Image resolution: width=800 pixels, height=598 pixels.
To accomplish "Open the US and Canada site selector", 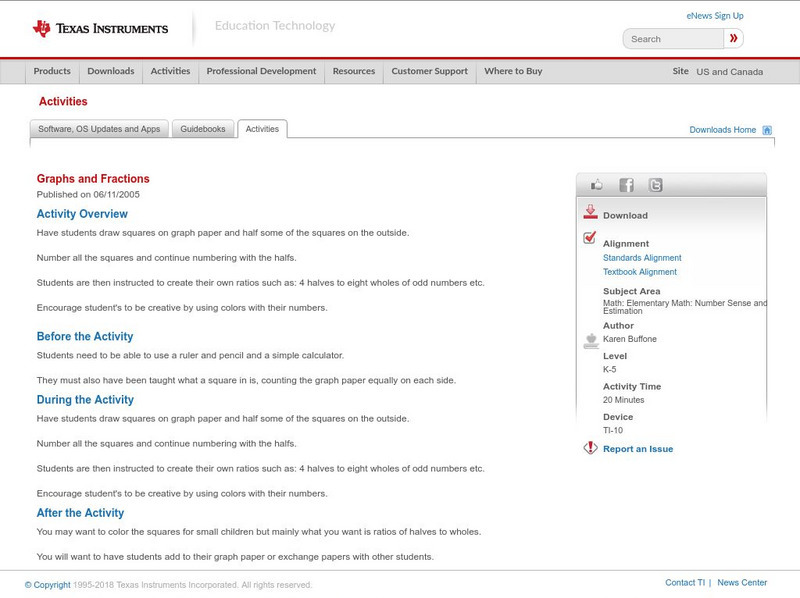I will tap(730, 72).
